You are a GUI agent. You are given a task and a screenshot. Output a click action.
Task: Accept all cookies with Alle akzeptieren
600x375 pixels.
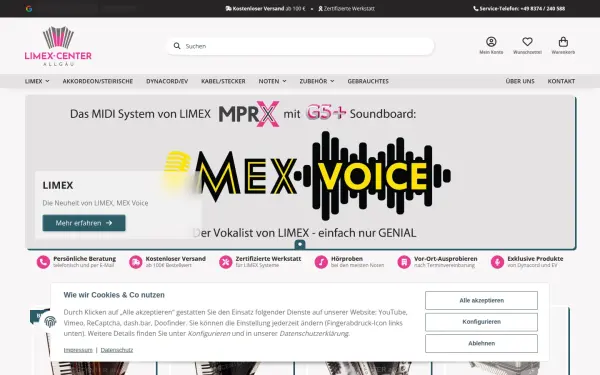[481, 300]
